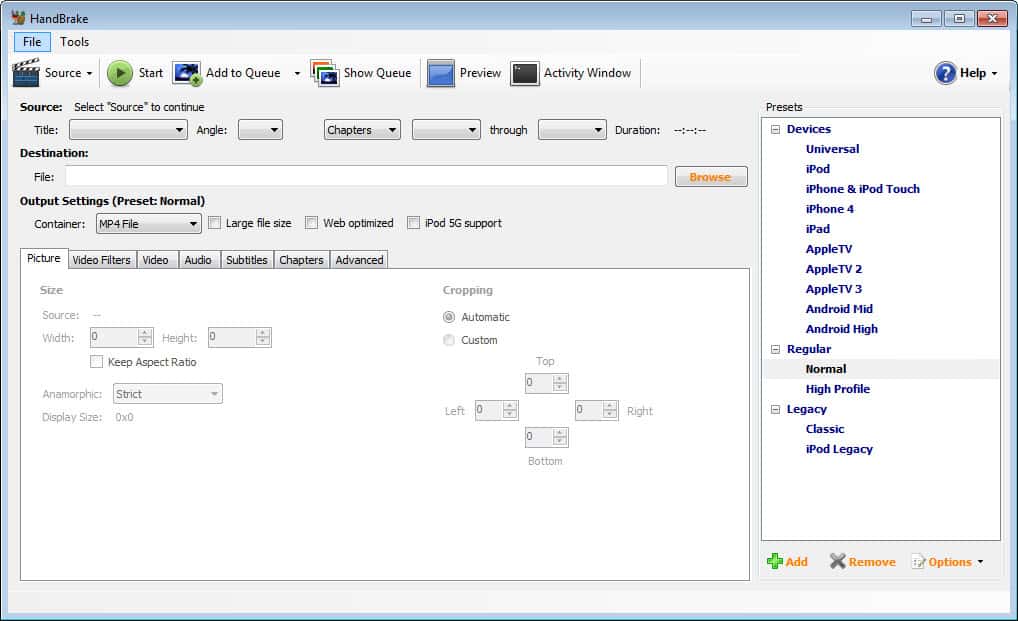Switch to the Advanced tab
The height and width of the screenshot is (621, 1018).
(359, 260)
